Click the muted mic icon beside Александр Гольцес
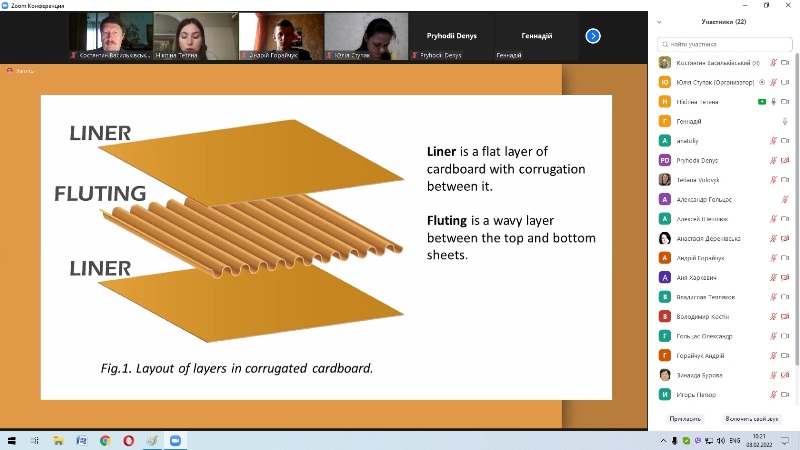 coord(785,199)
